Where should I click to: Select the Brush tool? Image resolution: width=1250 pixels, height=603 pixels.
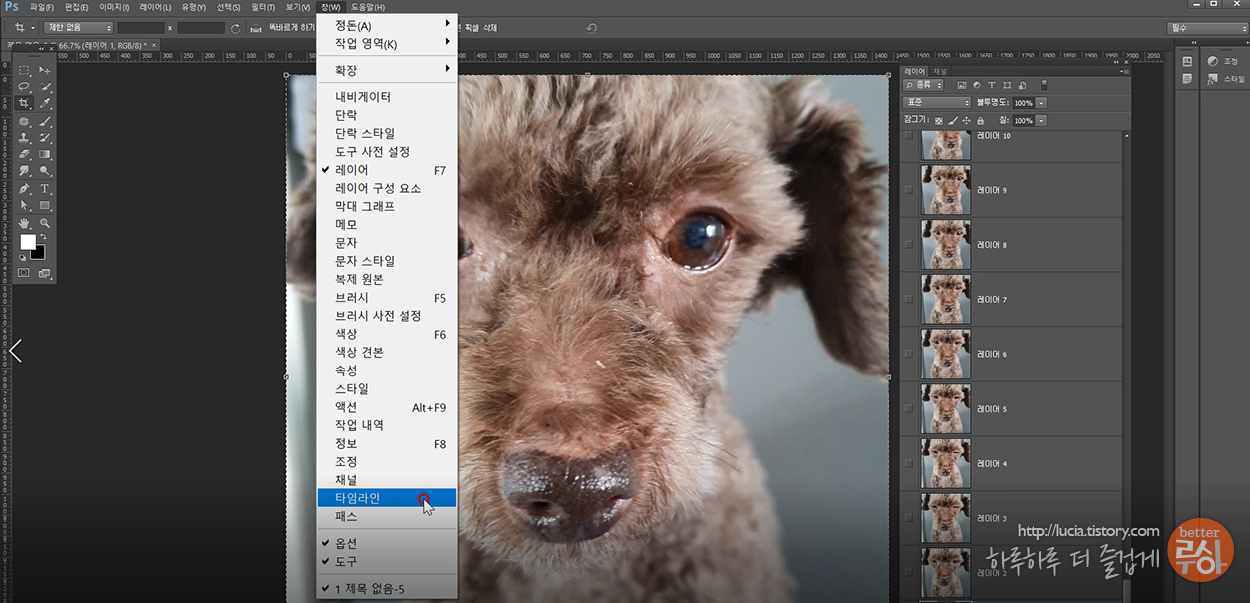pyautogui.click(x=45, y=121)
